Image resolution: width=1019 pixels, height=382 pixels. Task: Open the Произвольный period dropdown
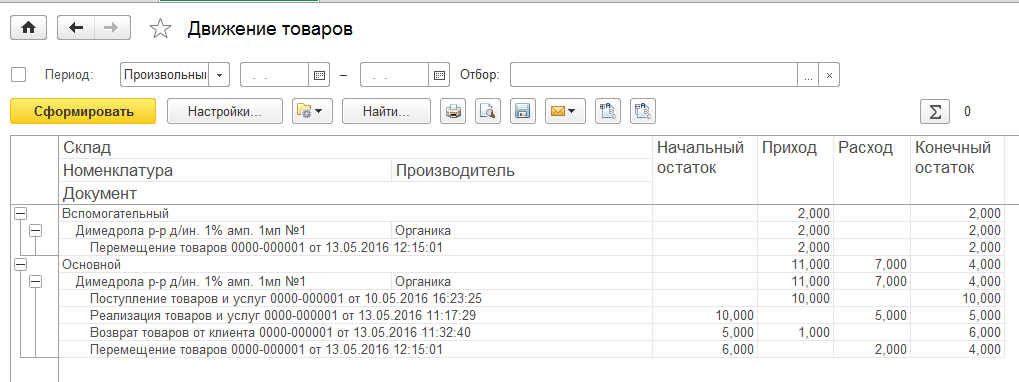click(220, 75)
